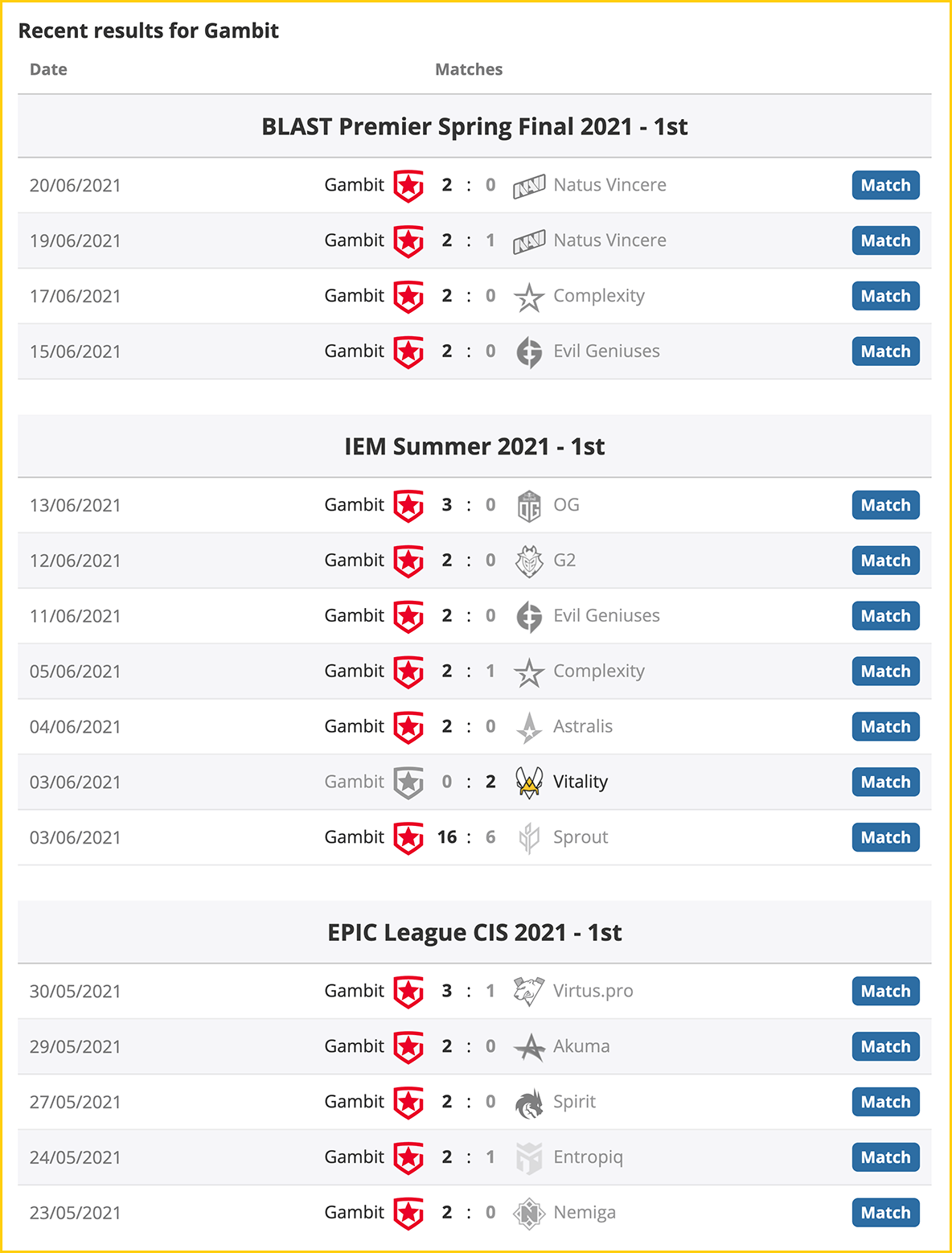Click the Spirit dragon logo
952x1253 pixels.
529,1103
